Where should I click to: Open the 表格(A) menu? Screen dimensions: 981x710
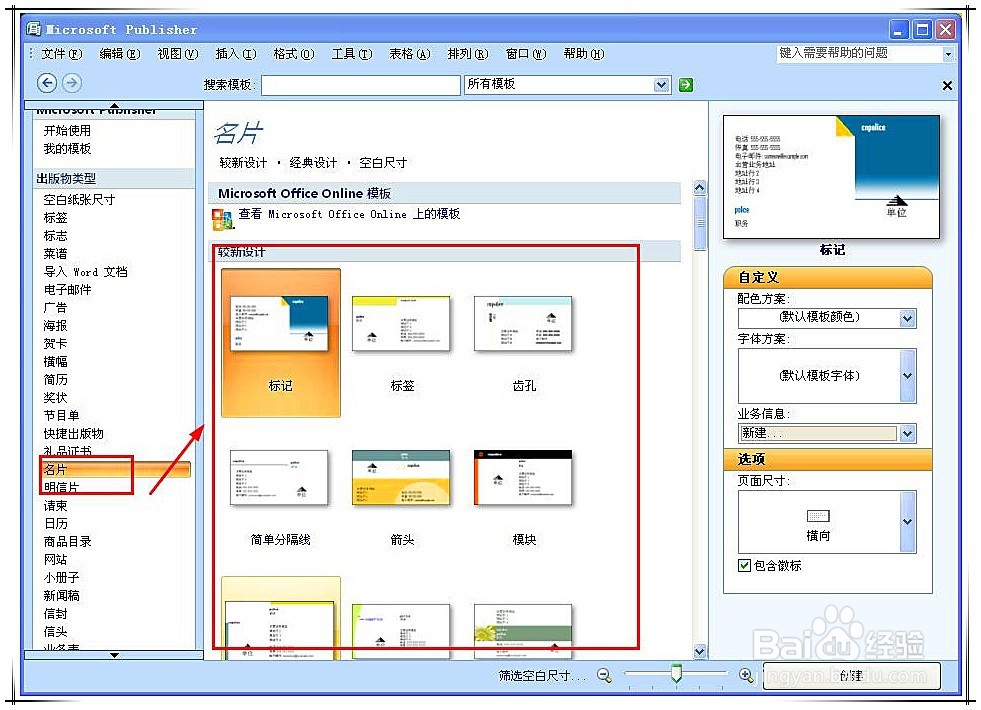(410, 54)
